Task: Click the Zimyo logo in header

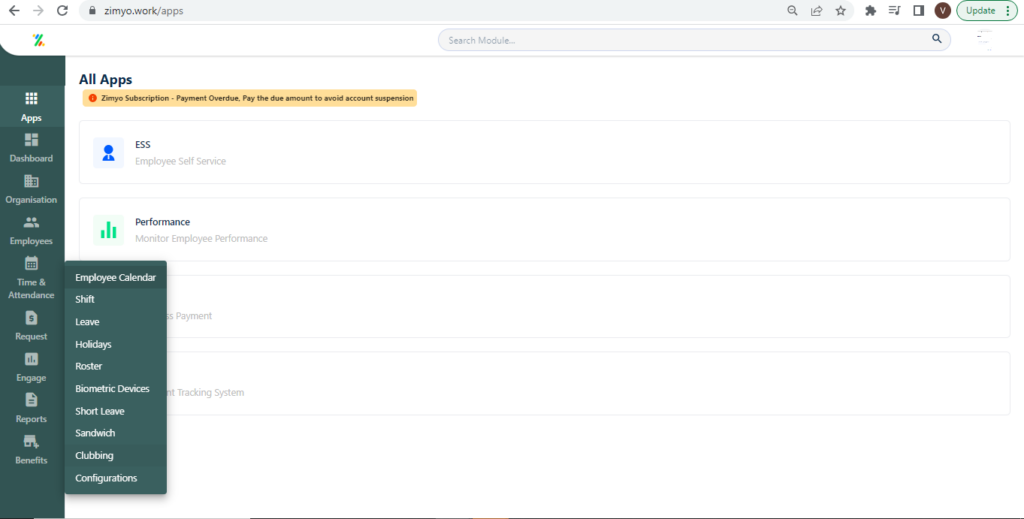Action: [39, 40]
